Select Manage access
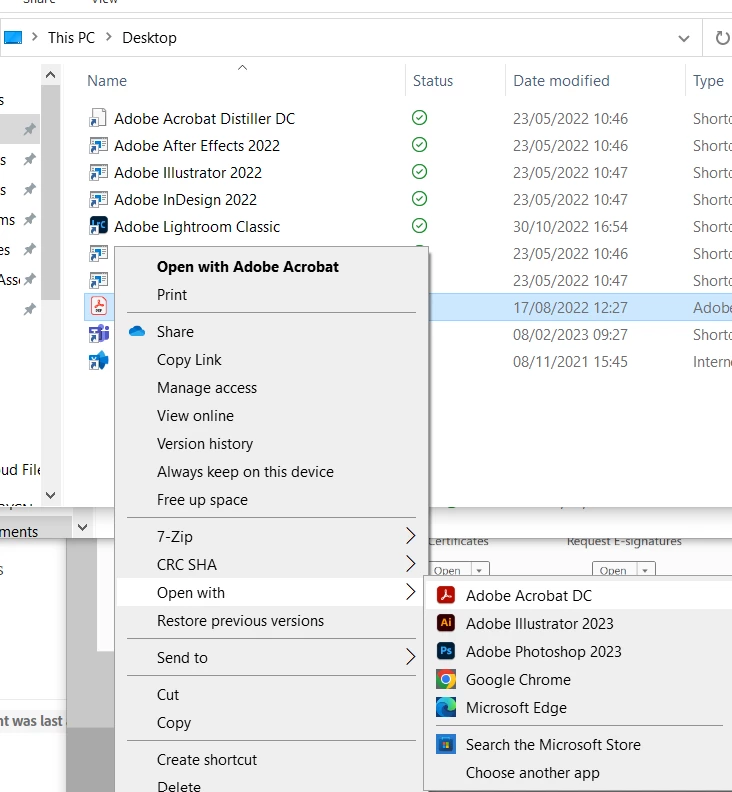 207,387
